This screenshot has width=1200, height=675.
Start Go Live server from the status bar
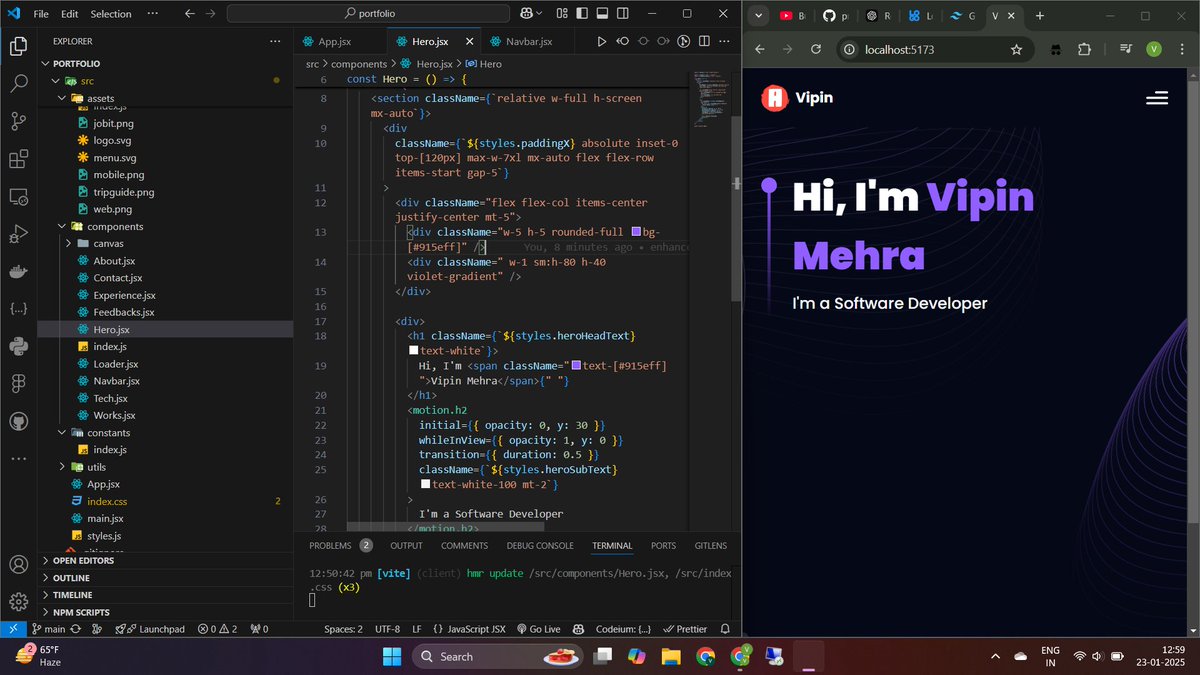pos(539,629)
